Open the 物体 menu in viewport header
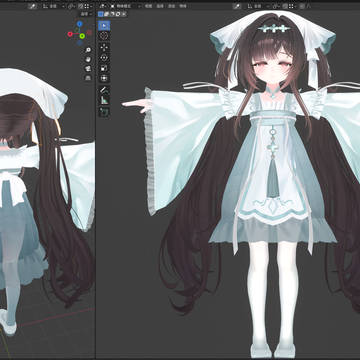 pos(183,6)
